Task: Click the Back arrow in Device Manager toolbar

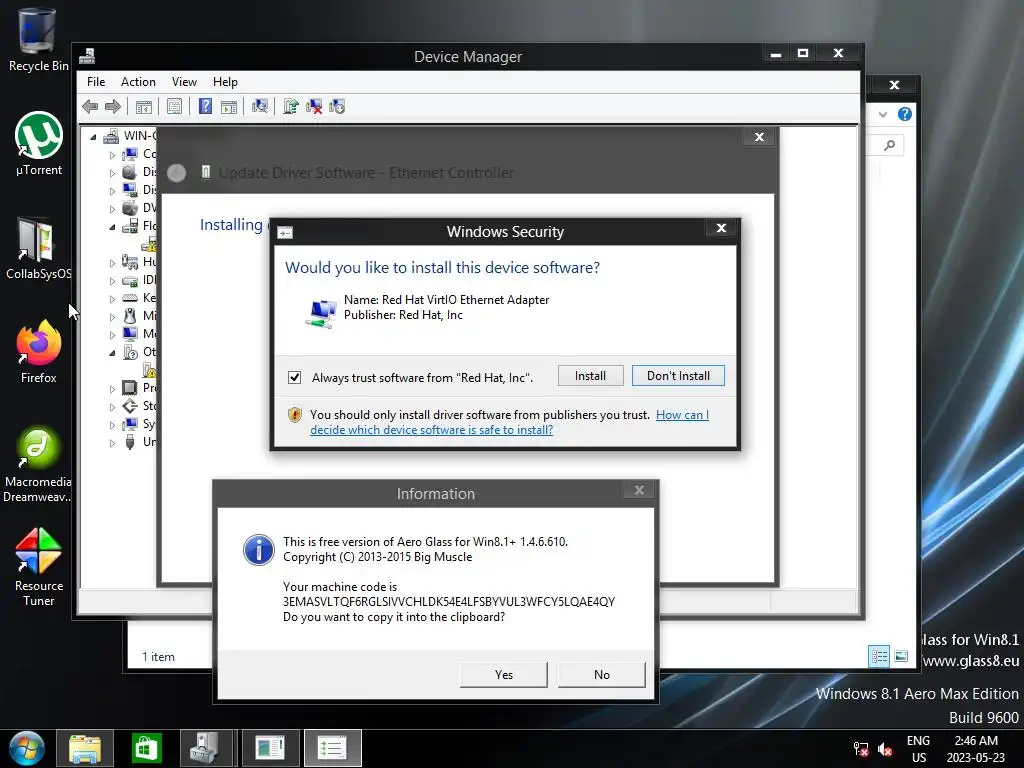Action: (90, 106)
